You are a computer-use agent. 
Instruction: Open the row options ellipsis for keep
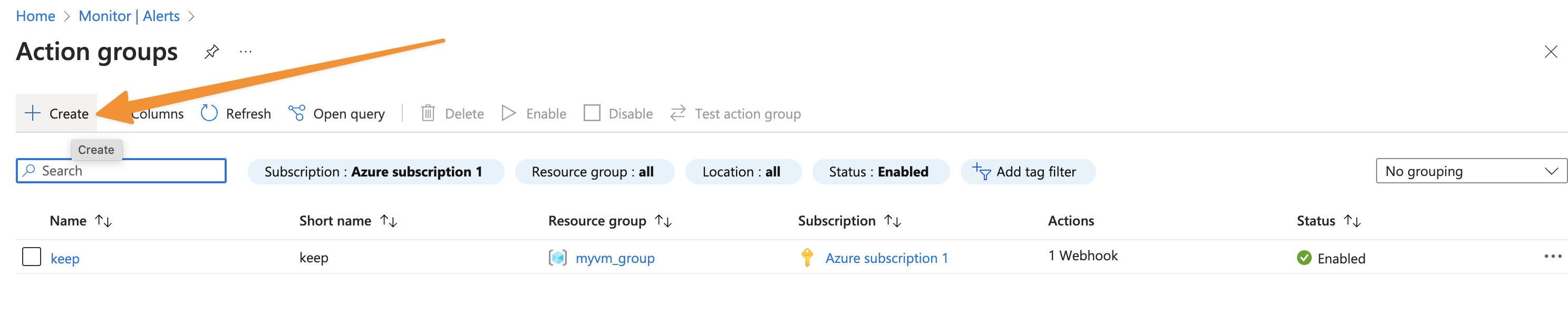coord(1552,256)
